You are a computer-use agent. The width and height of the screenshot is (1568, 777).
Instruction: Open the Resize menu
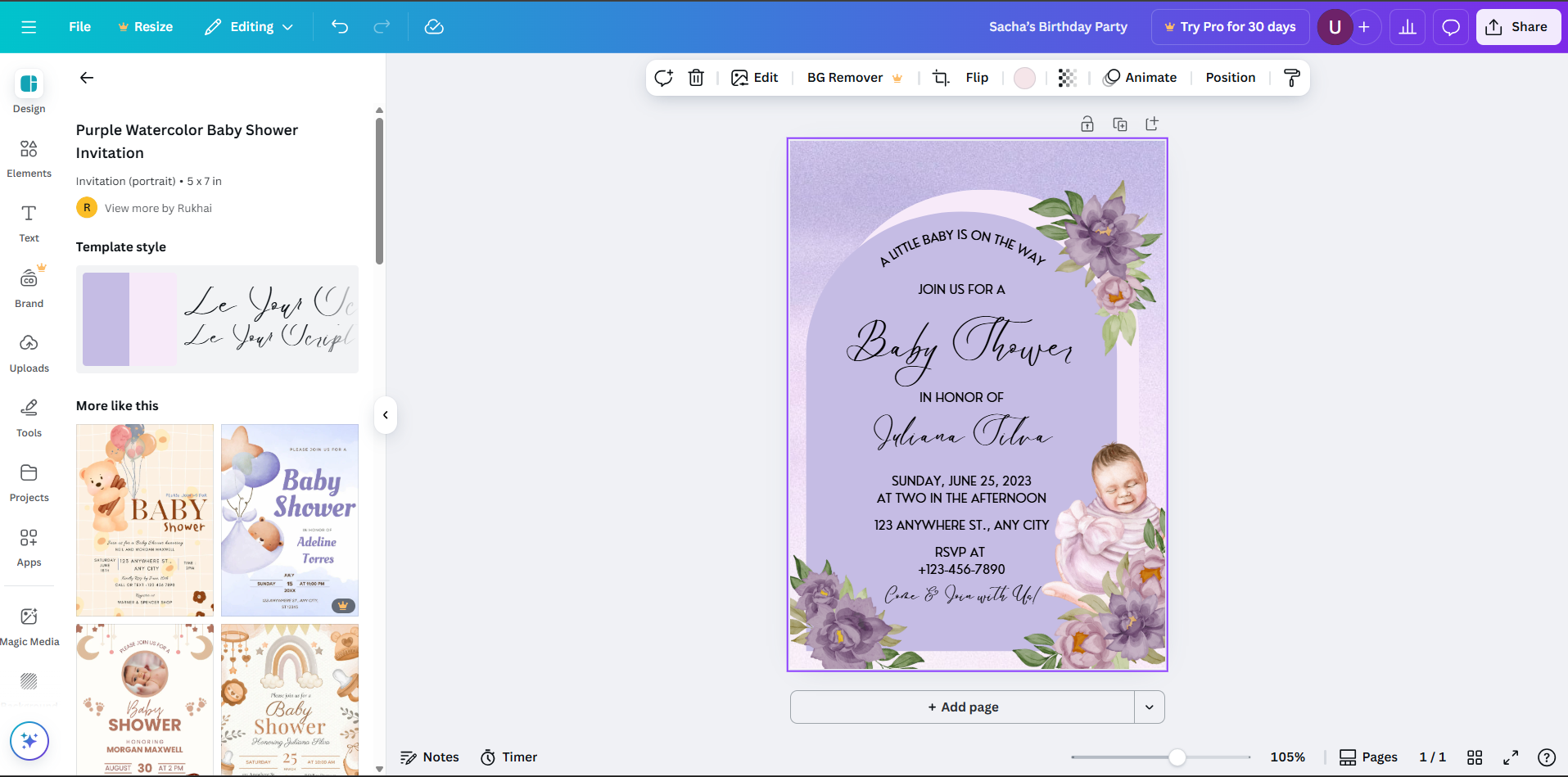click(x=145, y=26)
